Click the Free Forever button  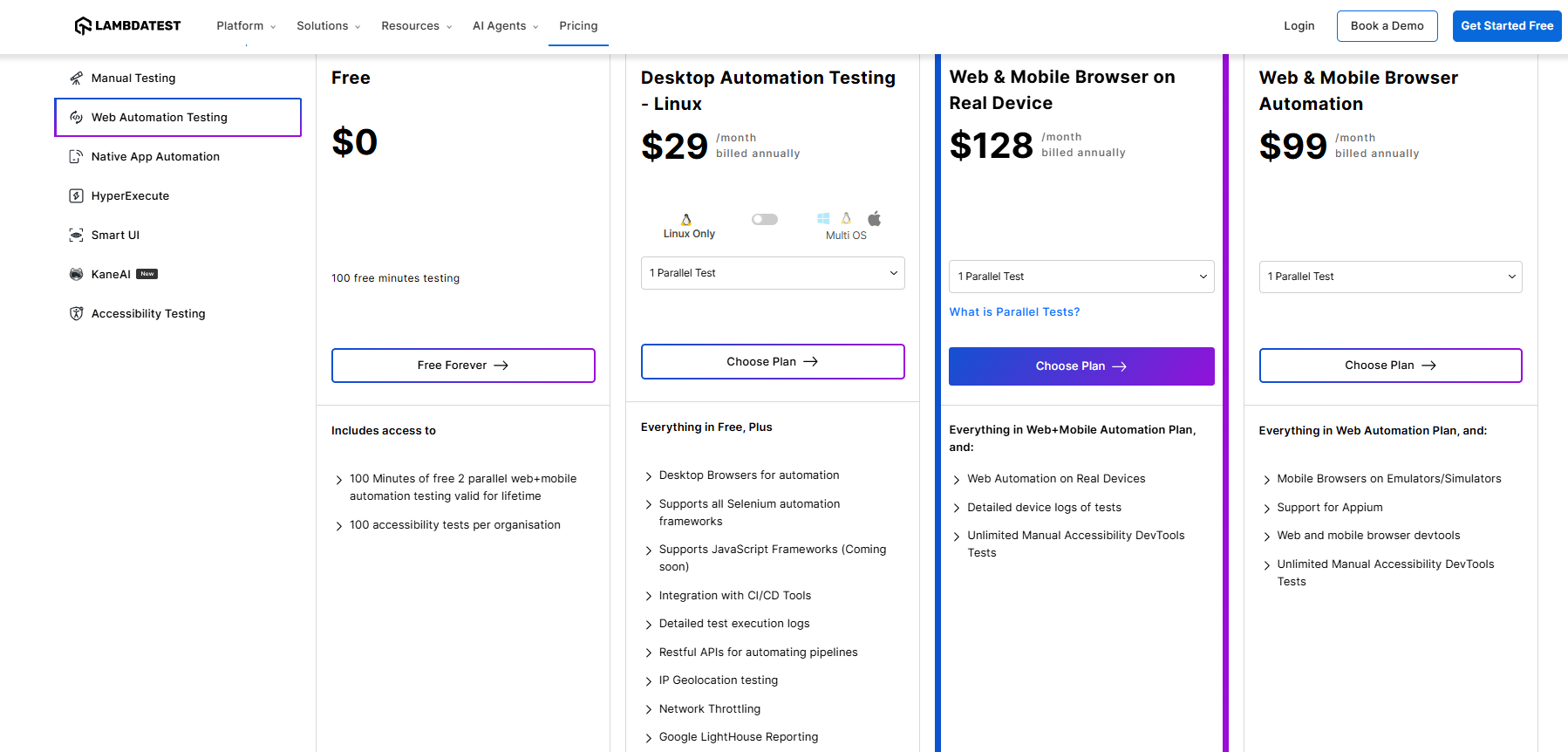click(463, 366)
